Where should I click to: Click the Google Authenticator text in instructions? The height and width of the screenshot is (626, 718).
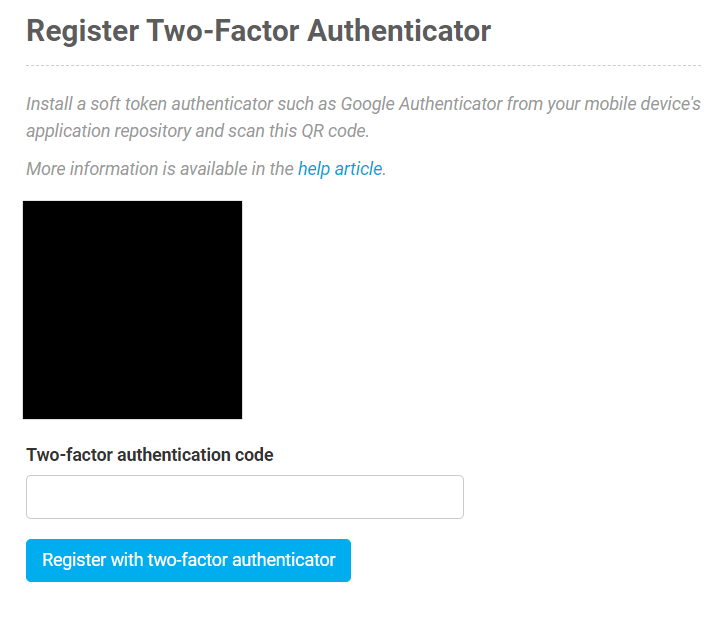tap(421, 104)
